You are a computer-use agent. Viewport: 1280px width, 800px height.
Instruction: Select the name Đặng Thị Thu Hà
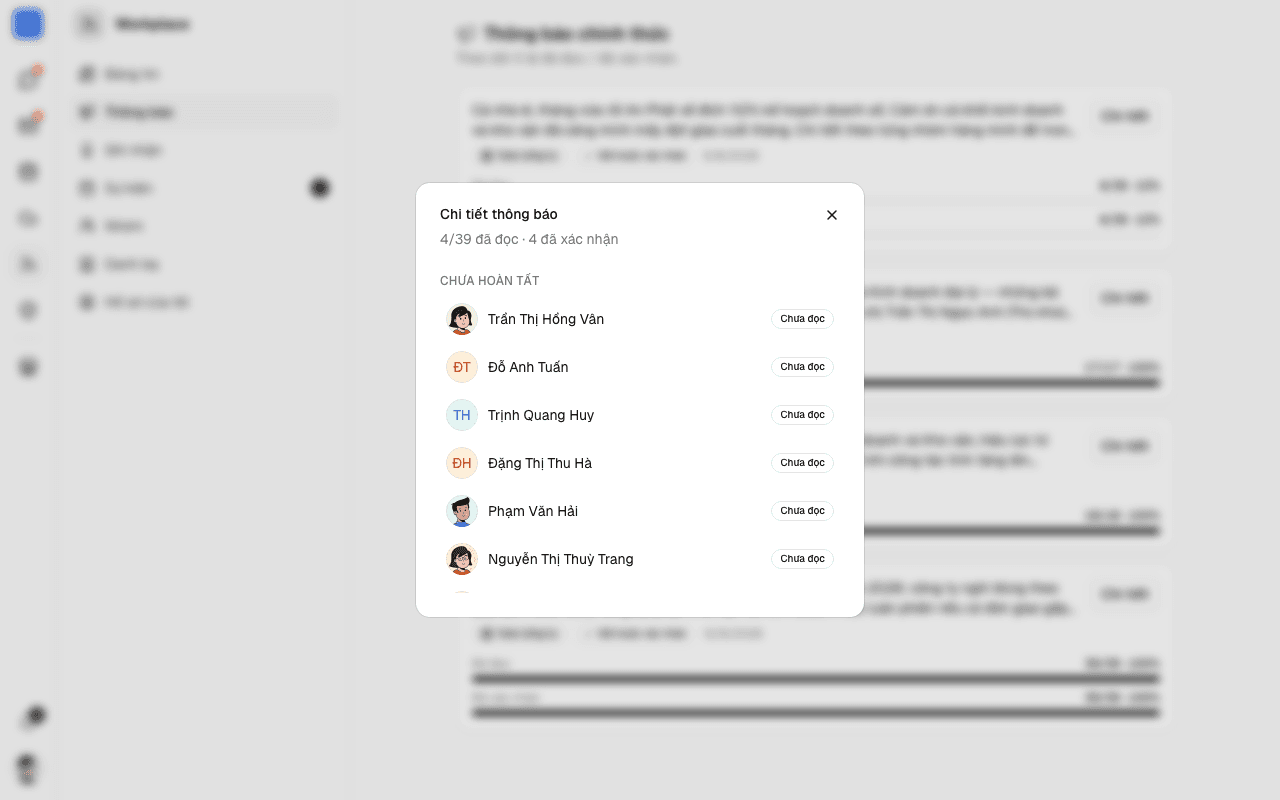[540, 463]
